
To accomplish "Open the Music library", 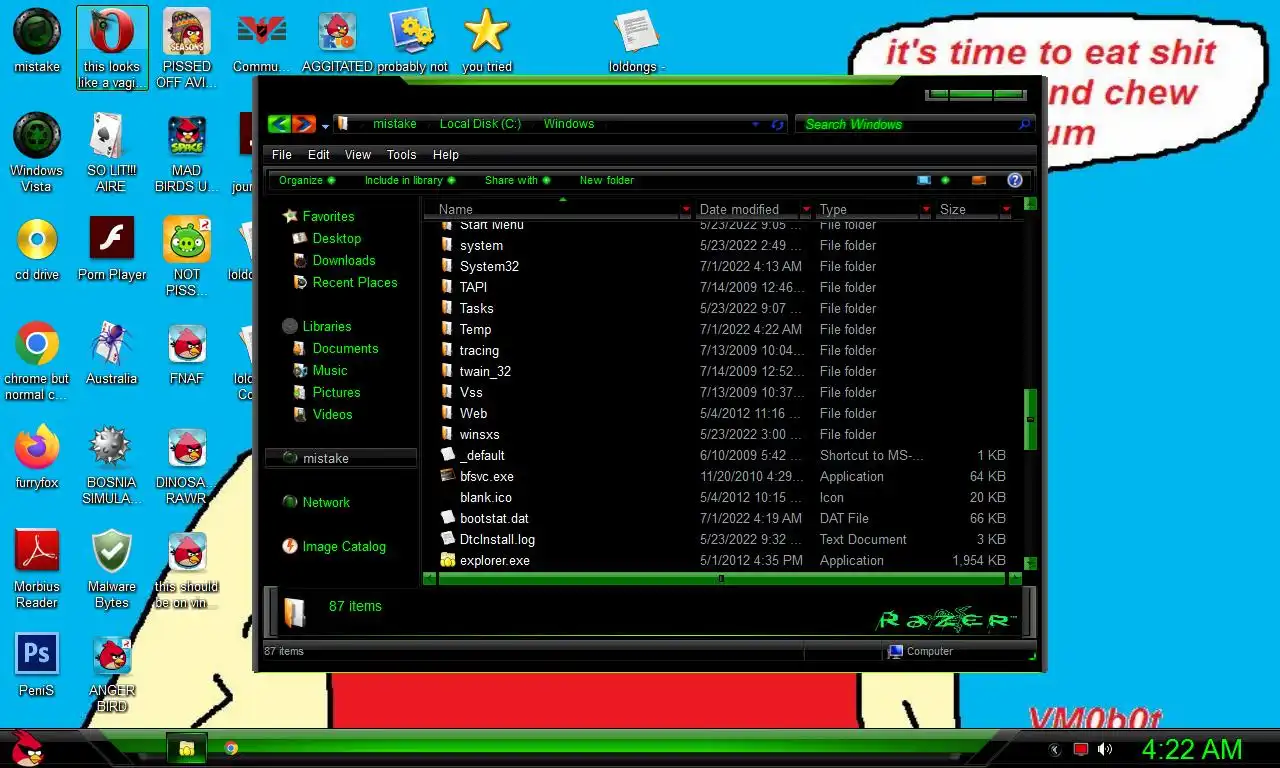I will pos(330,370).
